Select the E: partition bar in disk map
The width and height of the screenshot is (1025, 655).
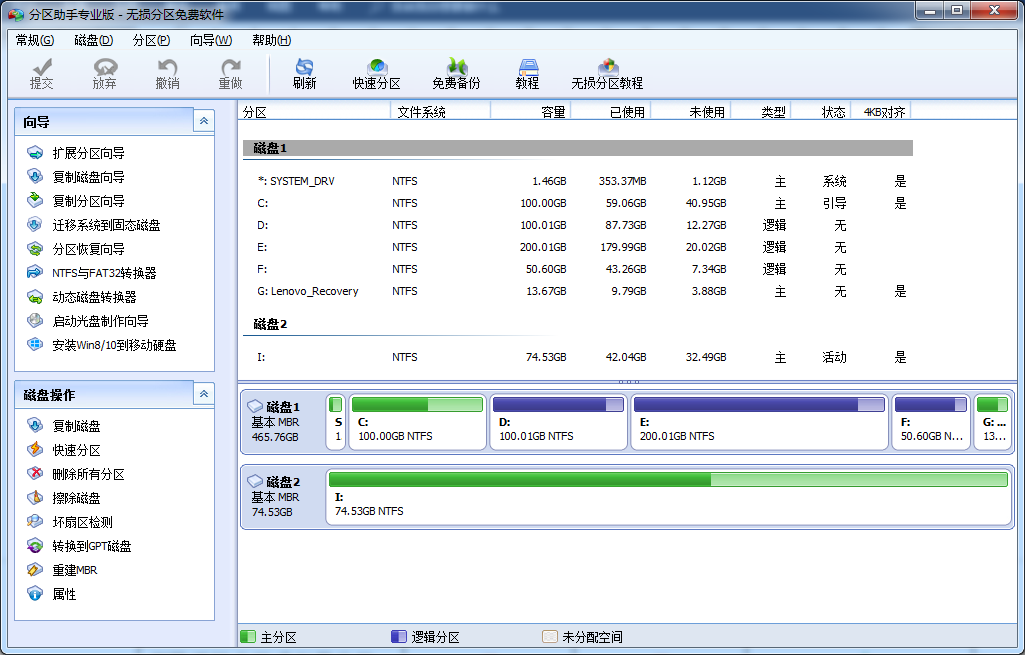click(x=760, y=421)
